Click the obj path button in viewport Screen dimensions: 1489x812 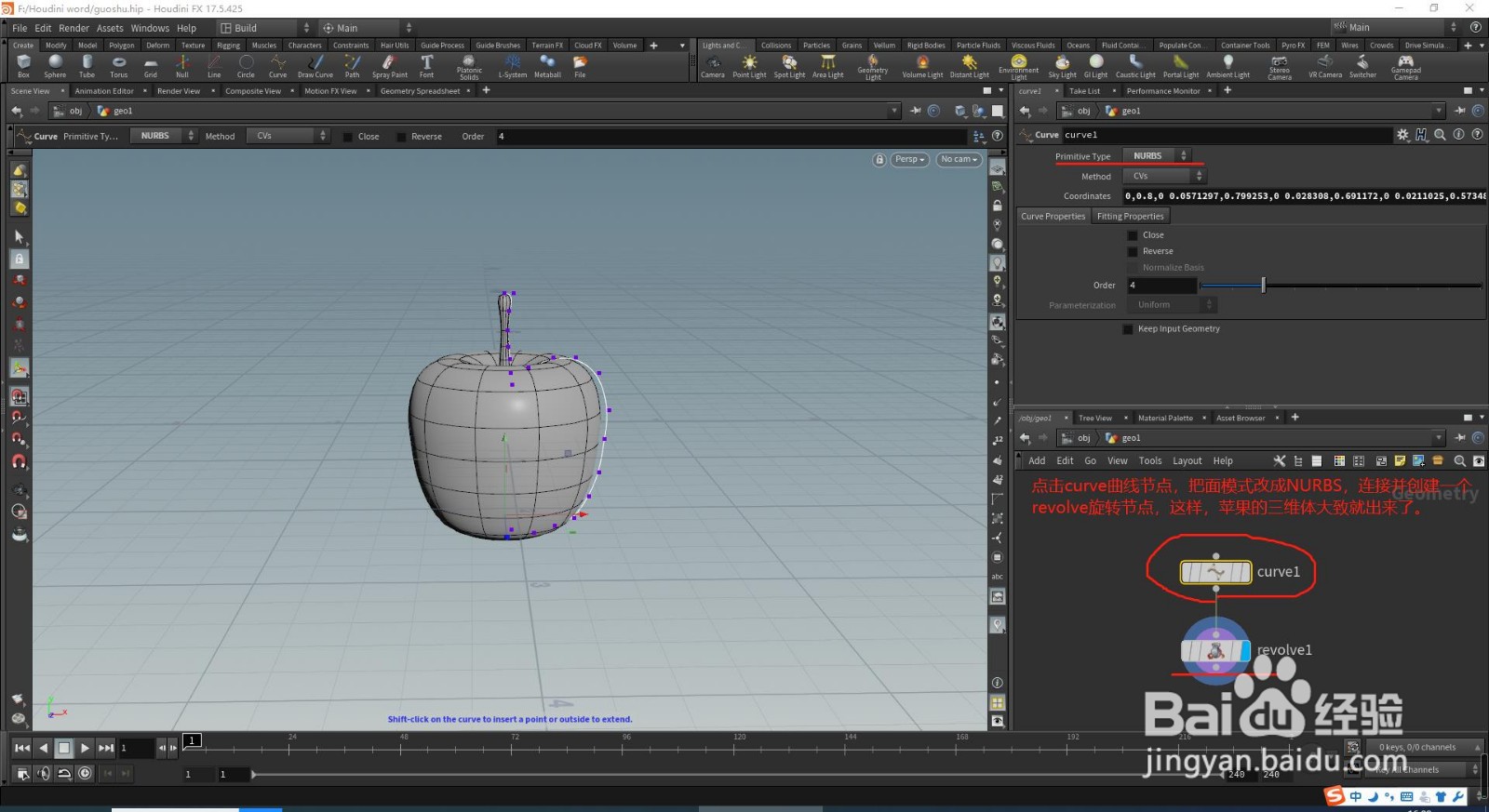(70, 111)
